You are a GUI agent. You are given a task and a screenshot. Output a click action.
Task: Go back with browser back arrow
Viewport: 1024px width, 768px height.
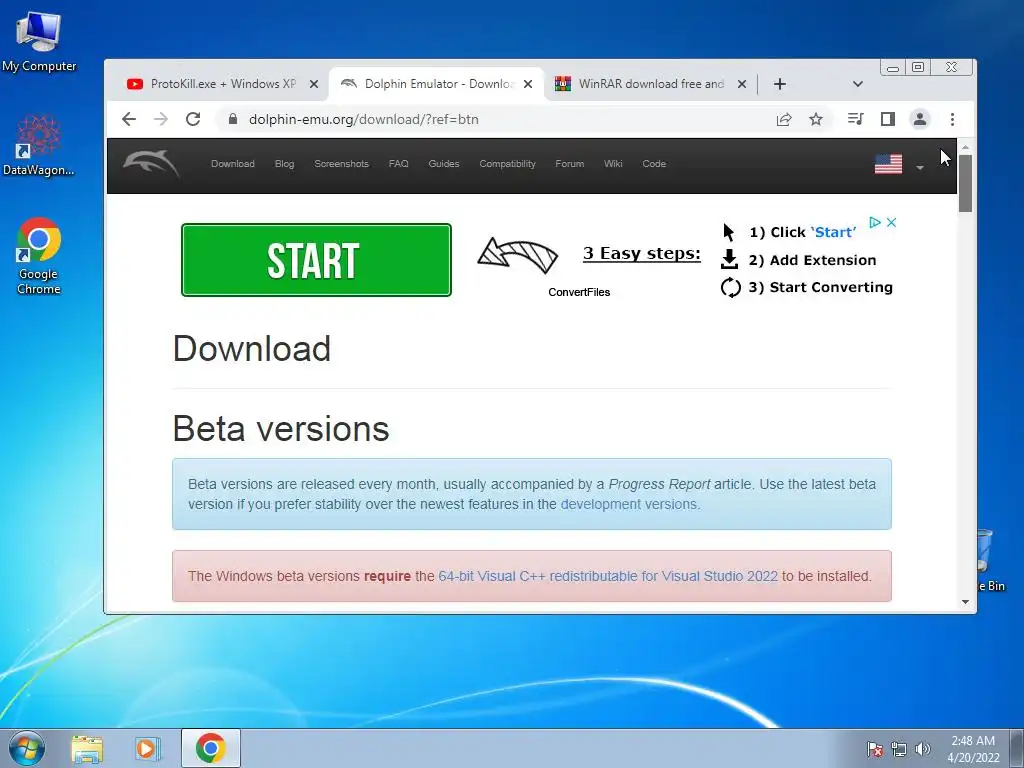(x=129, y=119)
